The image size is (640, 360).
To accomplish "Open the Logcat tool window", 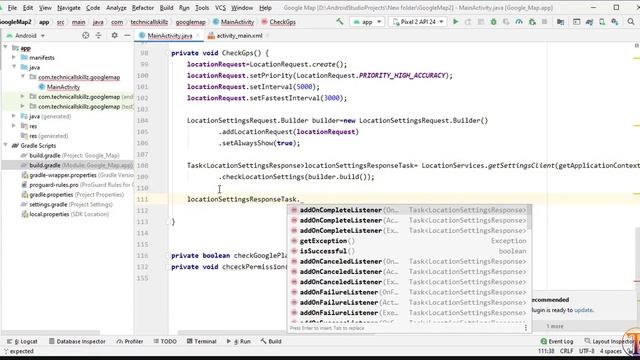I will click(22, 341).
